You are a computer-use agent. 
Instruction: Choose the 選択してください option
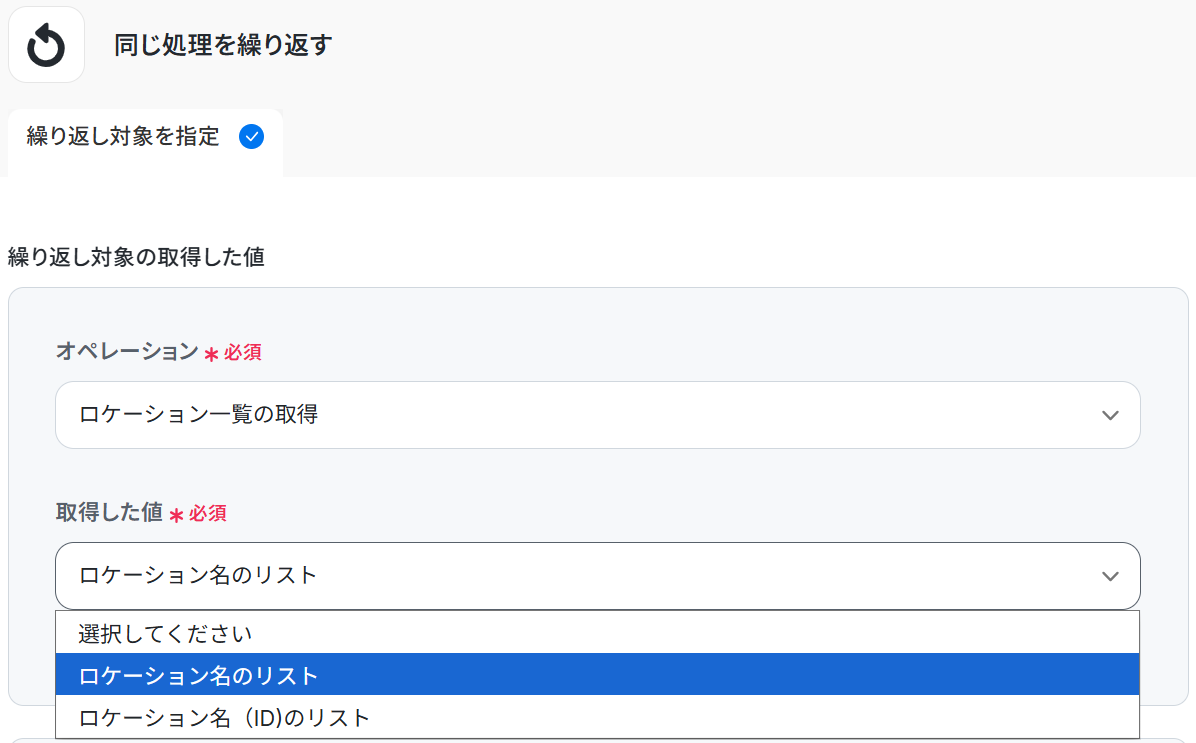[x=166, y=633]
